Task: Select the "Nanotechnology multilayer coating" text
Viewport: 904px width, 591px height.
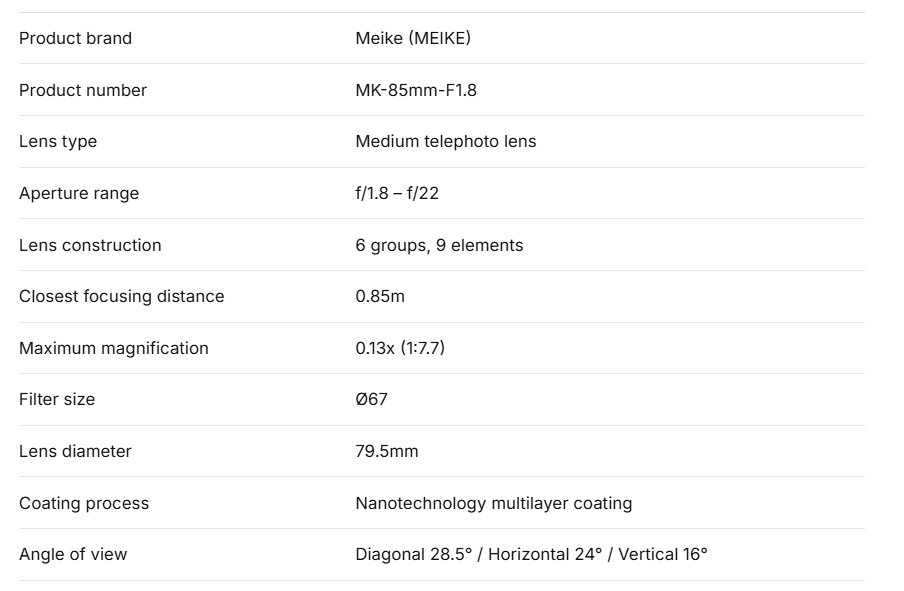Action: 494,503
